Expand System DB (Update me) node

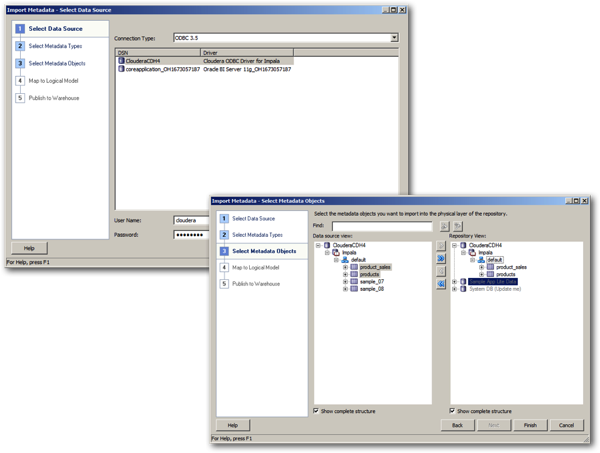(455, 289)
